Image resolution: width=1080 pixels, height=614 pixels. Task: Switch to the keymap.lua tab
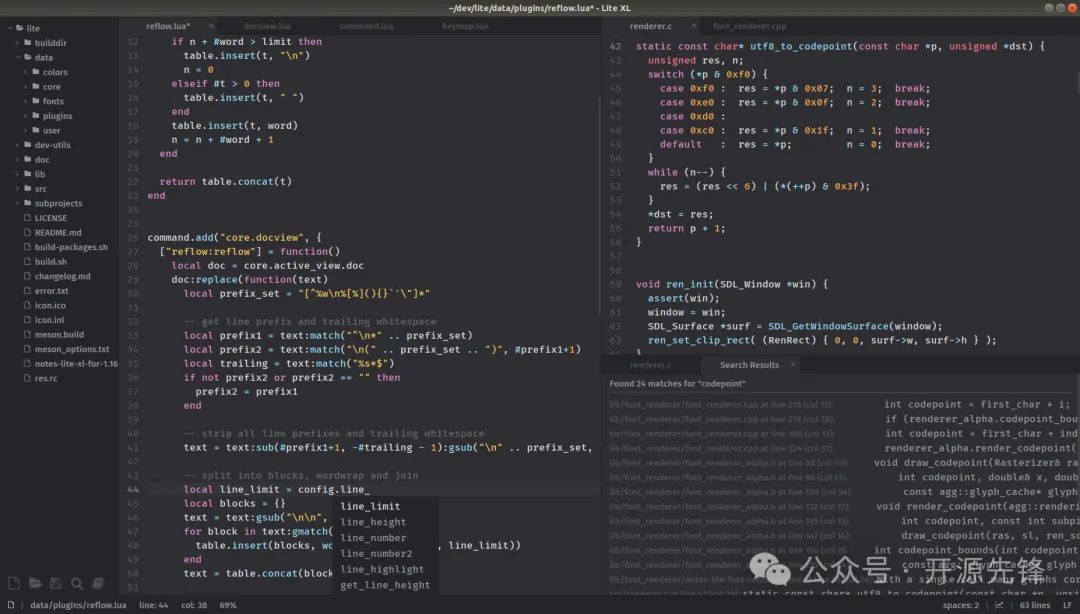465,26
